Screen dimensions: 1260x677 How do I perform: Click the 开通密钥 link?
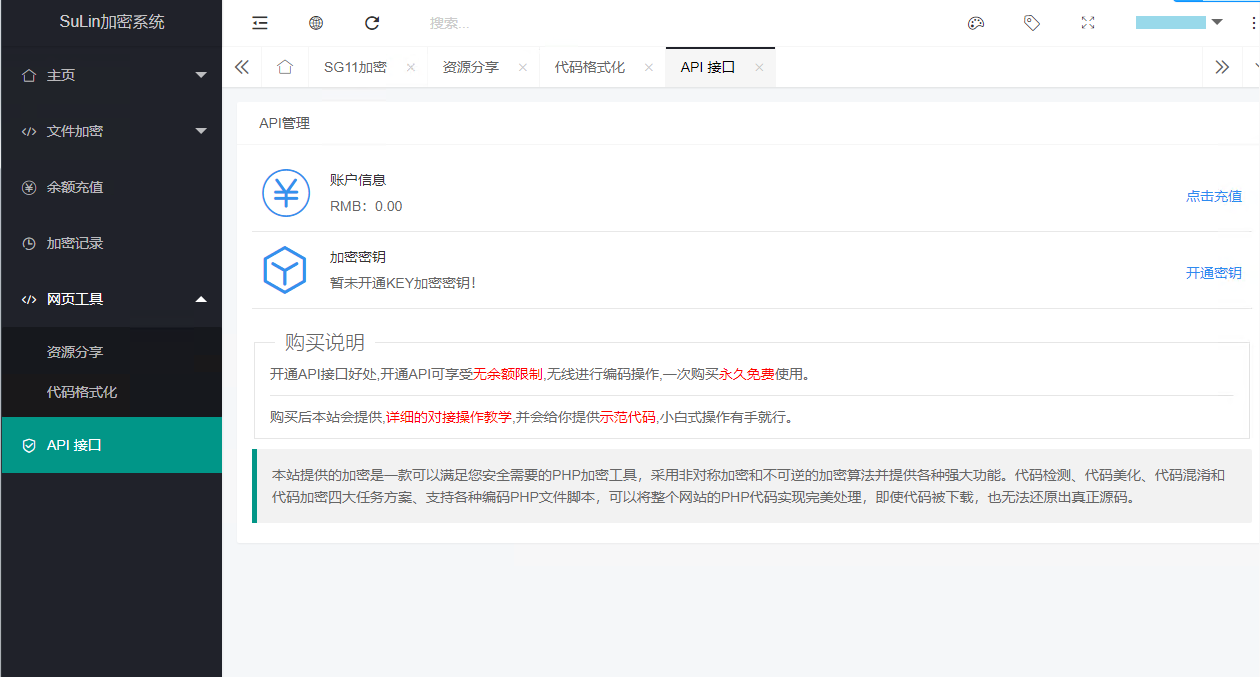[1213, 272]
